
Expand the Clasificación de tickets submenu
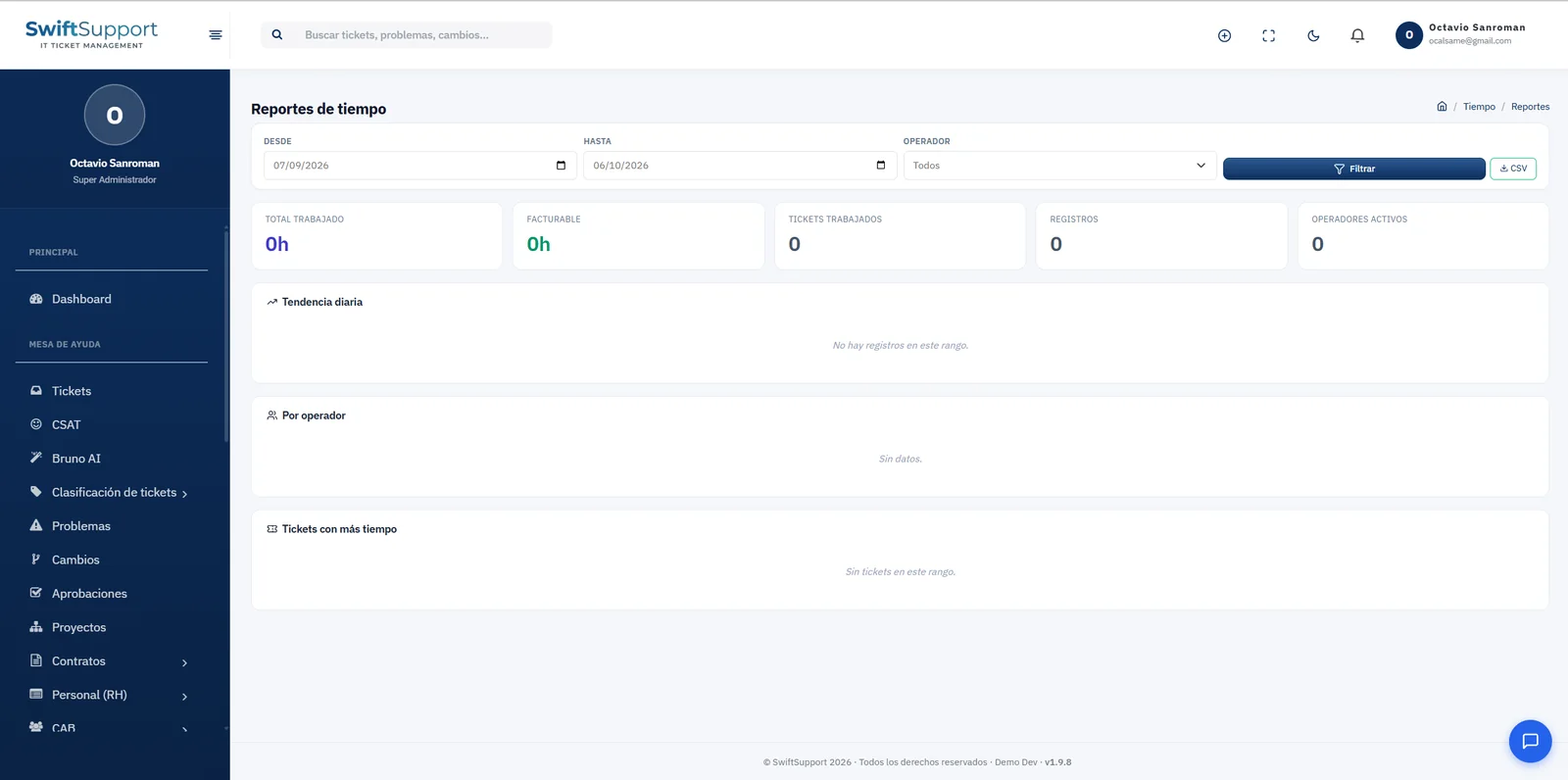184,494
